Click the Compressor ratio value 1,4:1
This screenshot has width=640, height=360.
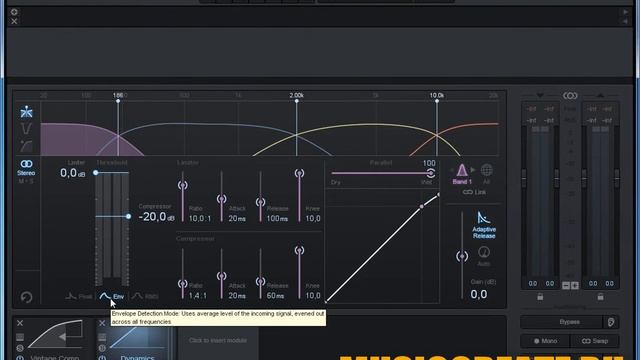click(198, 296)
